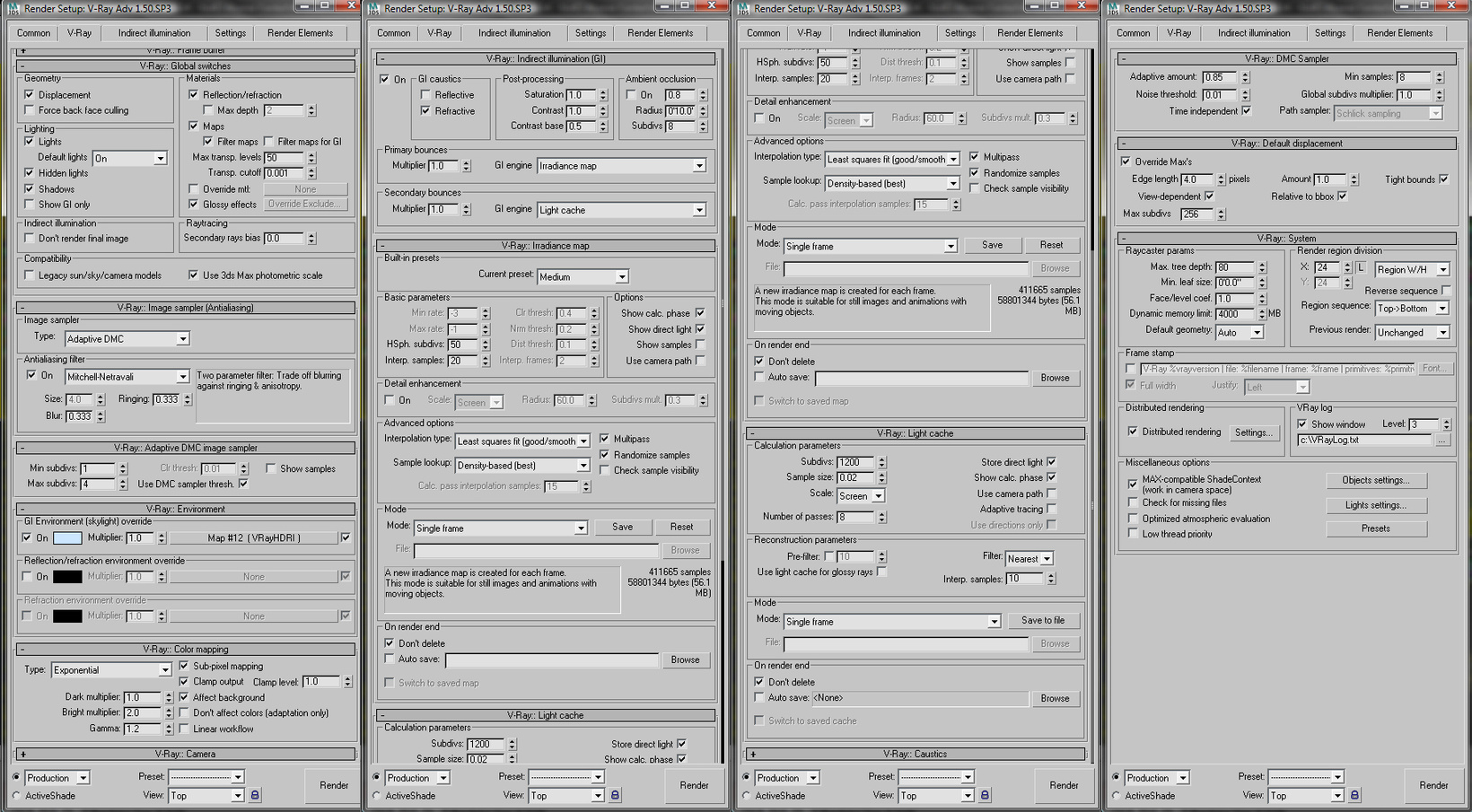Open the Region sequence dropdown (Top->Bottom)
1472x812 pixels.
tap(1412, 309)
